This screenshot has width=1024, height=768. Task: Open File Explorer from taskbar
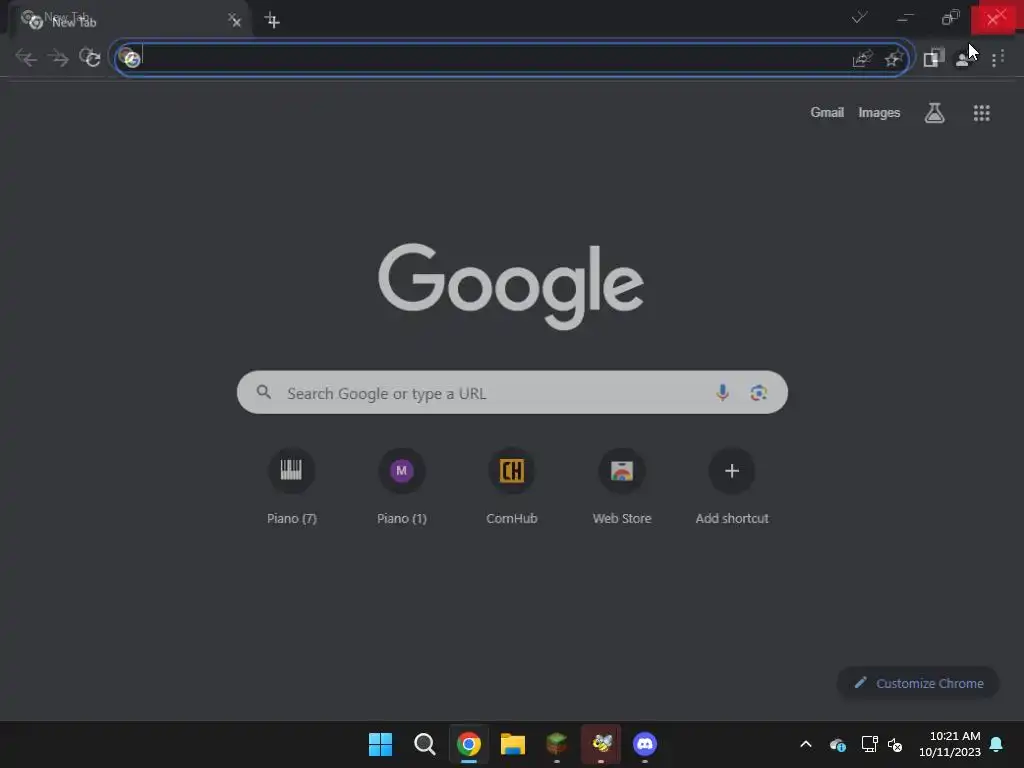pos(513,744)
